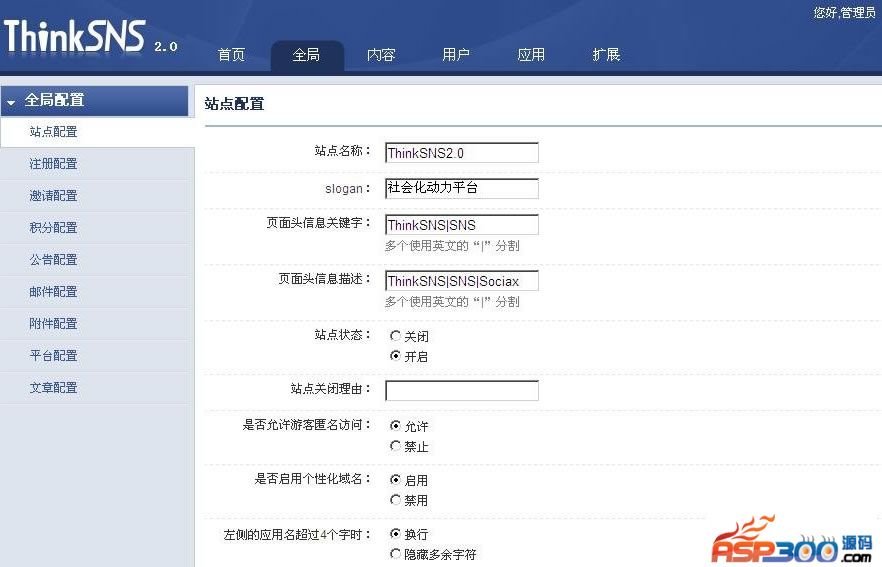Click the slogan text field

(462, 188)
